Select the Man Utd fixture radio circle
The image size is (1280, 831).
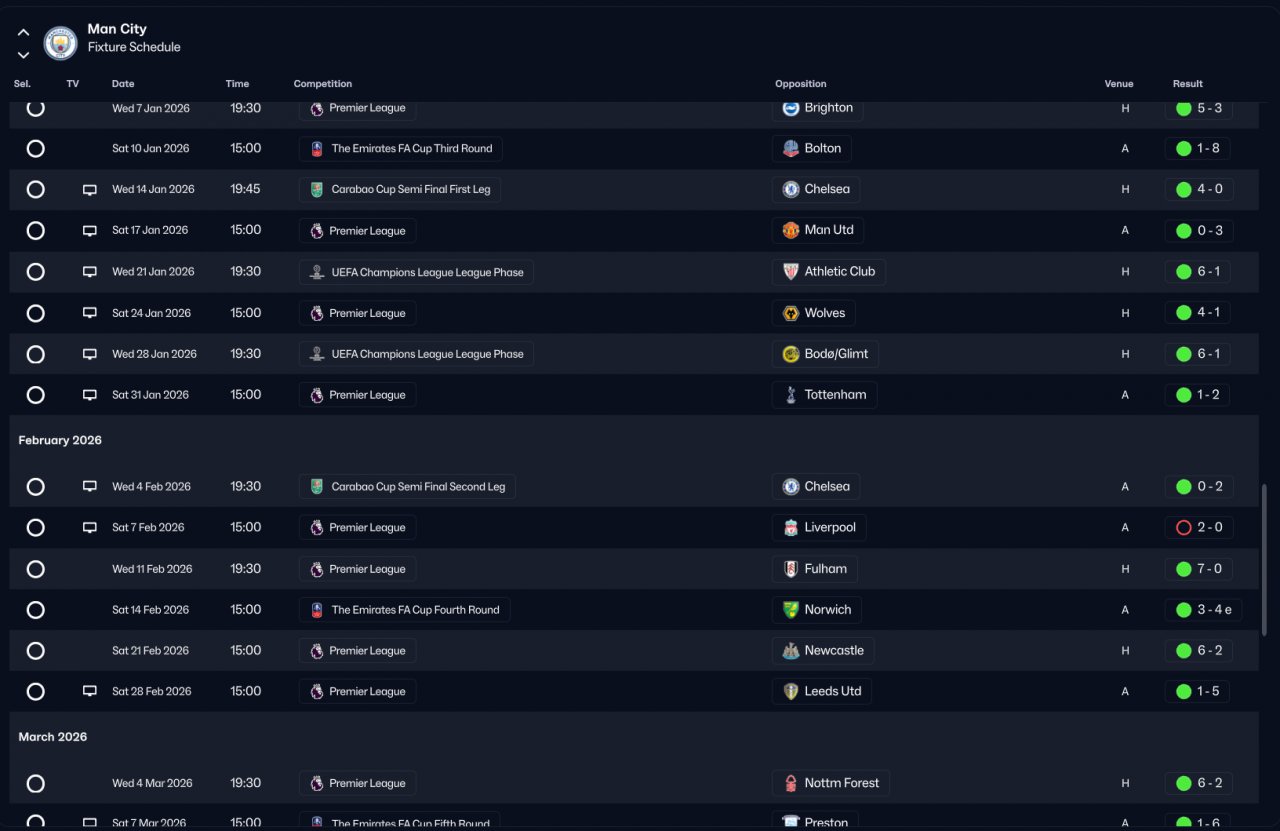pyautogui.click(x=36, y=231)
